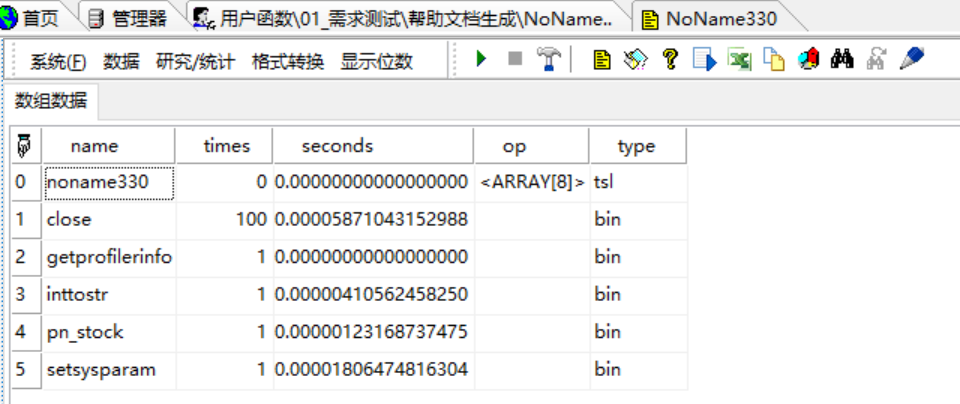Click the copy pages icon
Viewport: 960px width, 404px height.
774,60
